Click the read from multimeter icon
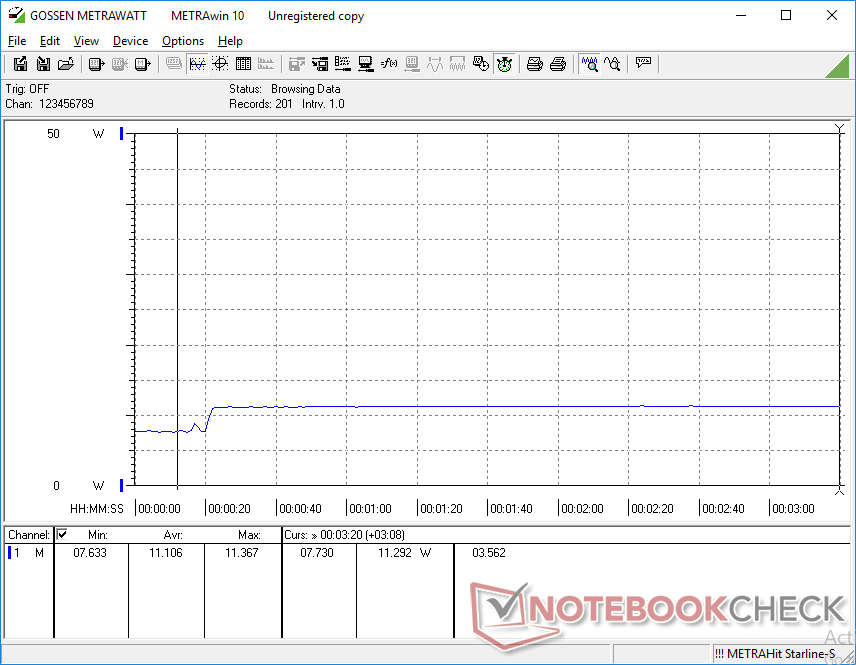The height and width of the screenshot is (665, 856). (96, 64)
